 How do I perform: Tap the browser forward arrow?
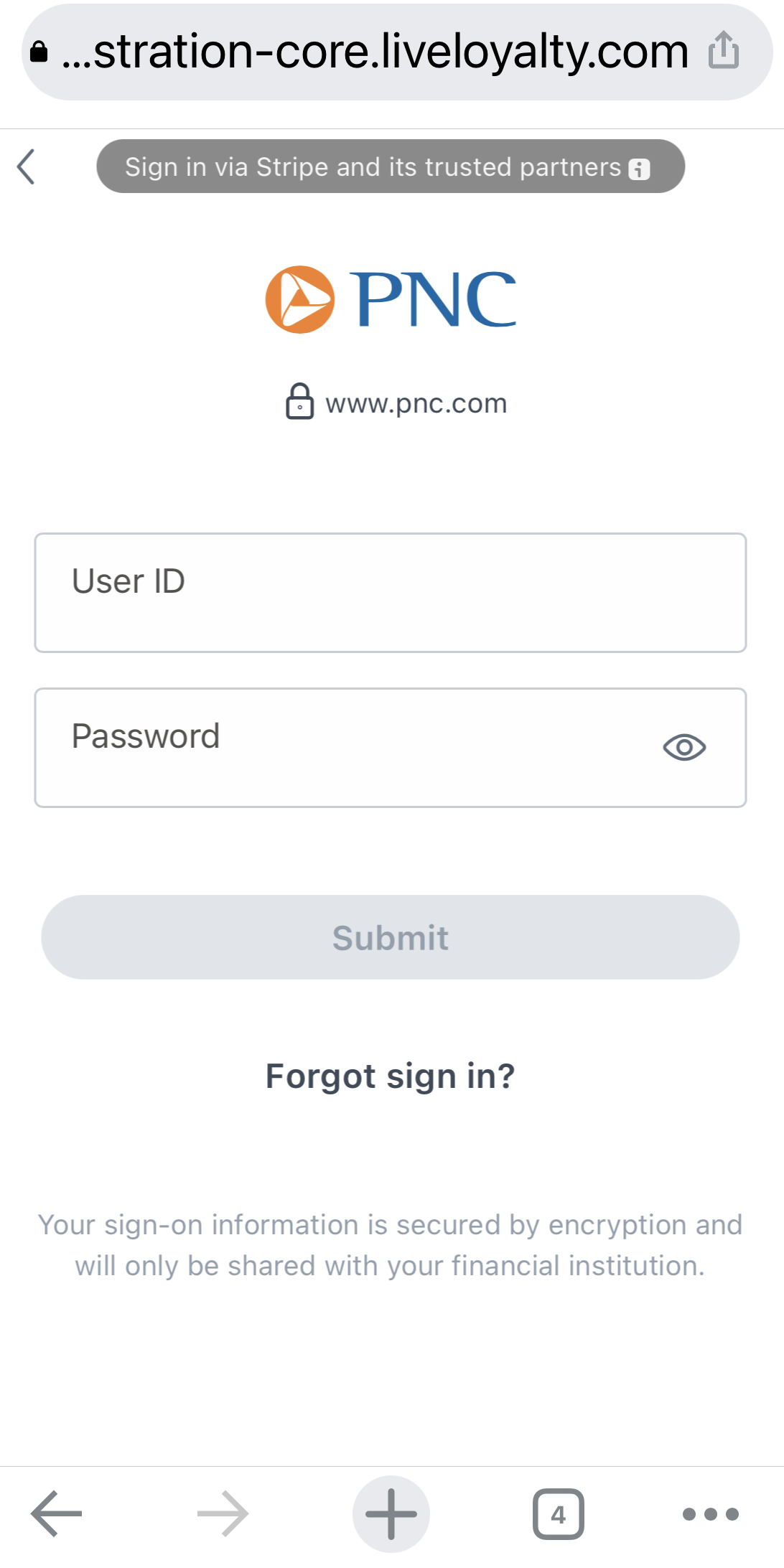[x=223, y=1513]
